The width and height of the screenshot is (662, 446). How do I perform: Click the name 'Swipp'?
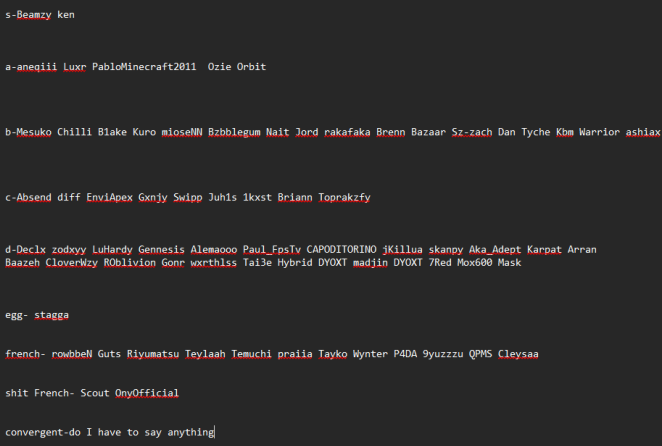(x=187, y=197)
